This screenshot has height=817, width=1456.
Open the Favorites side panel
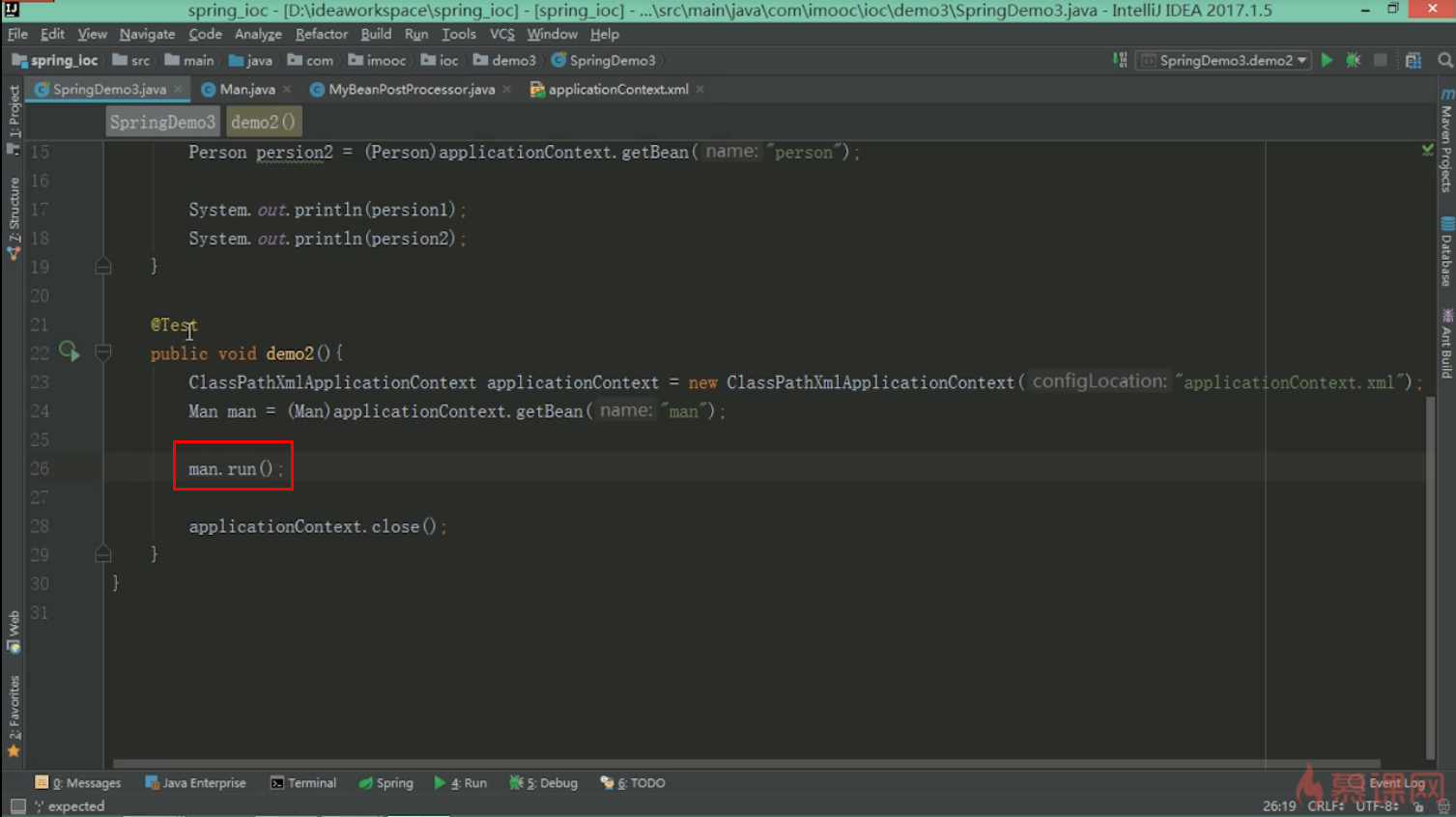[x=14, y=717]
